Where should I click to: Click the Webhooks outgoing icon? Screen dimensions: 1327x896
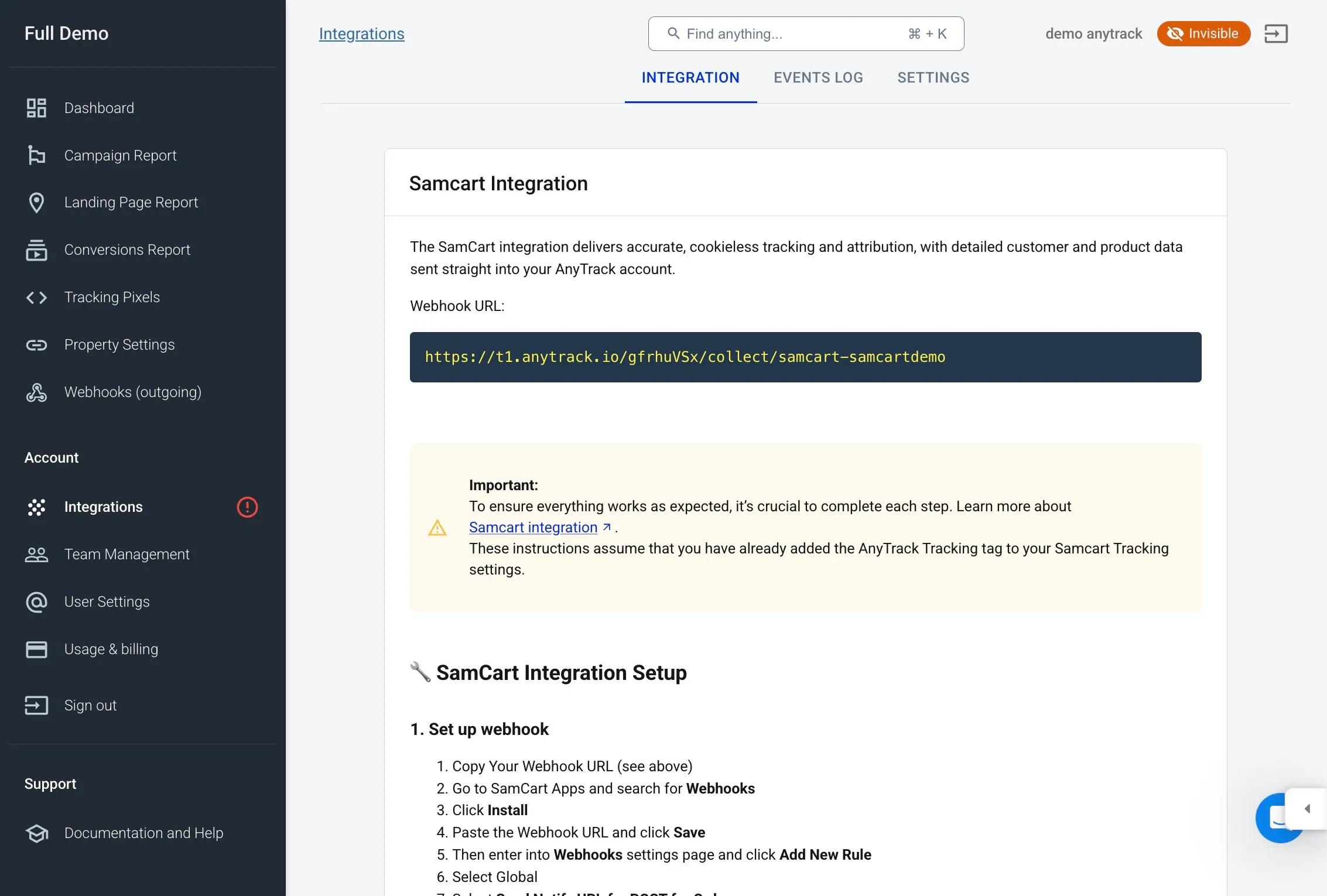pyautogui.click(x=36, y=392)
